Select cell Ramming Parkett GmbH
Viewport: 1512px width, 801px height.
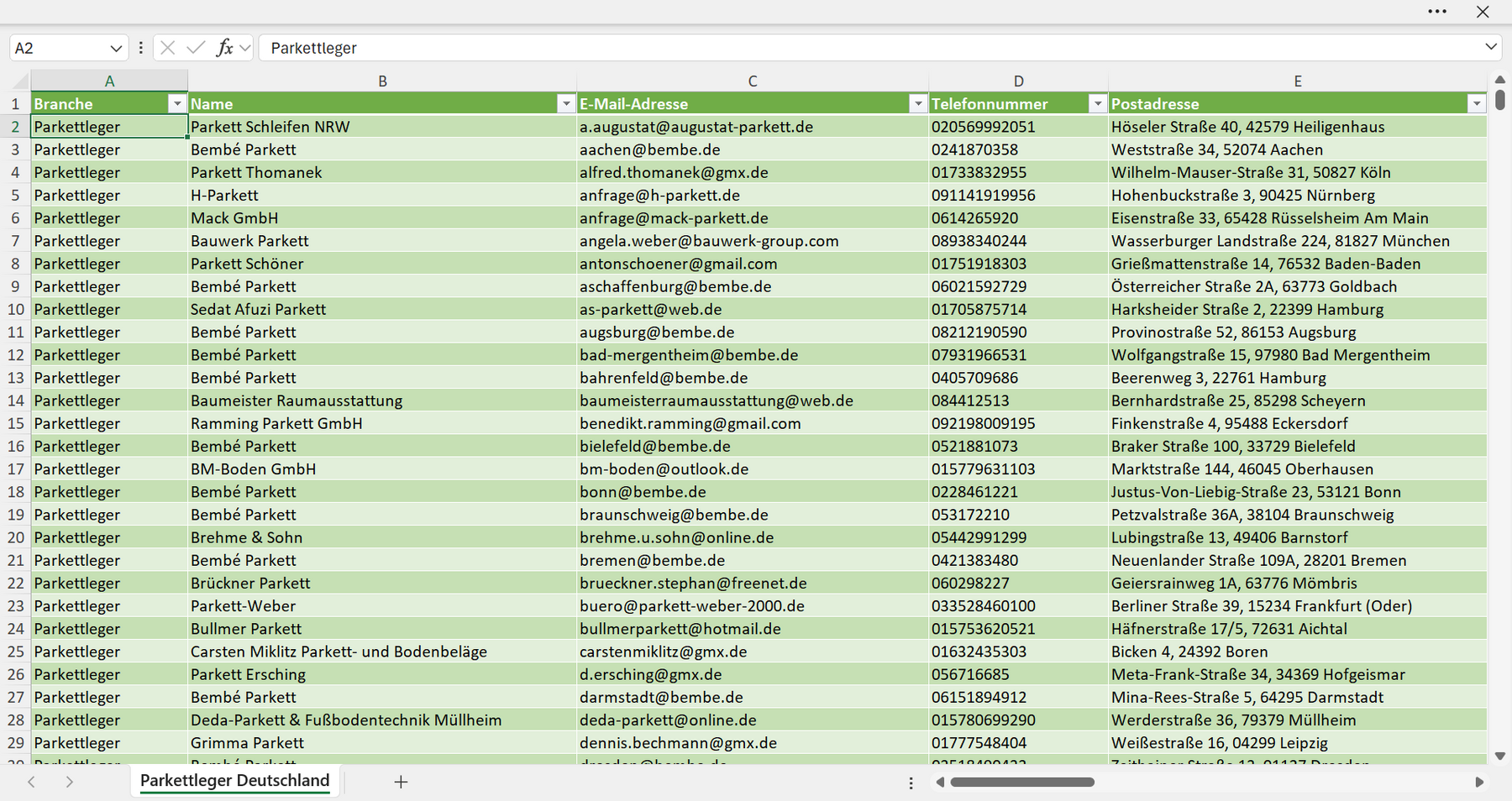pos(382,423)
